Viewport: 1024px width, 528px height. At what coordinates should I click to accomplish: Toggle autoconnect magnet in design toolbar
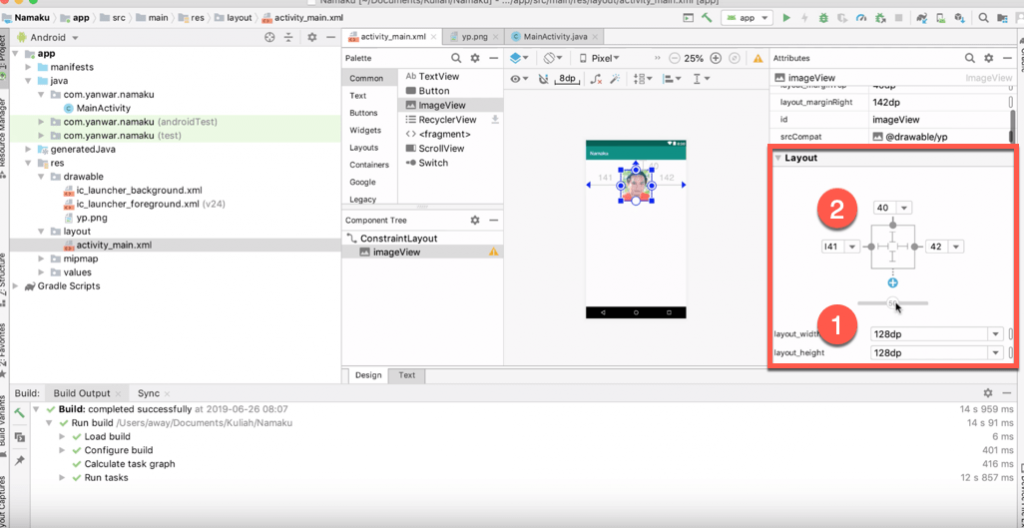click(543, 79)
